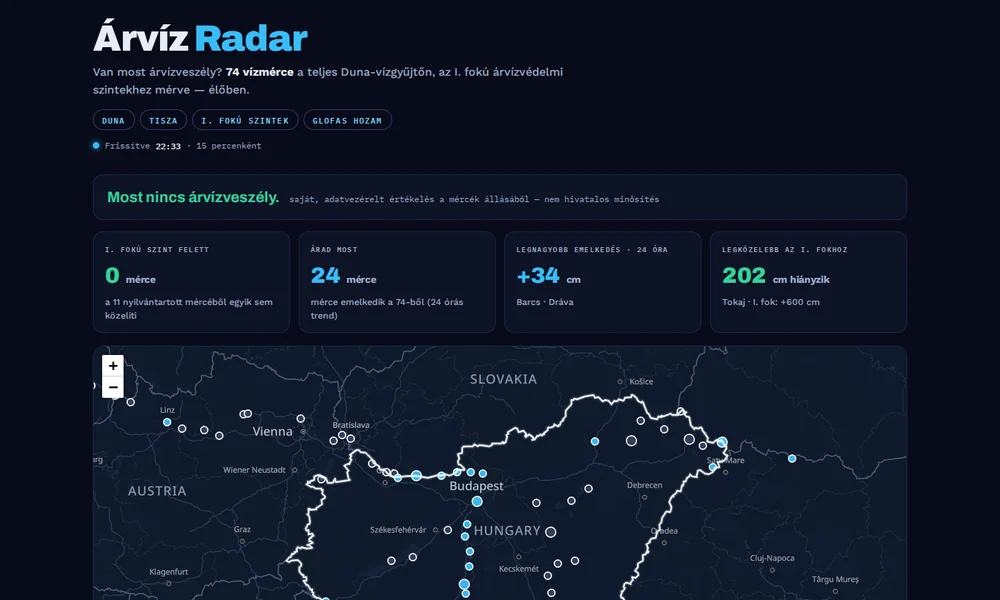This screenshot has height=600, width=1000.
Task: Click the '0 mérce' value
Action: [x=130, y=276]
